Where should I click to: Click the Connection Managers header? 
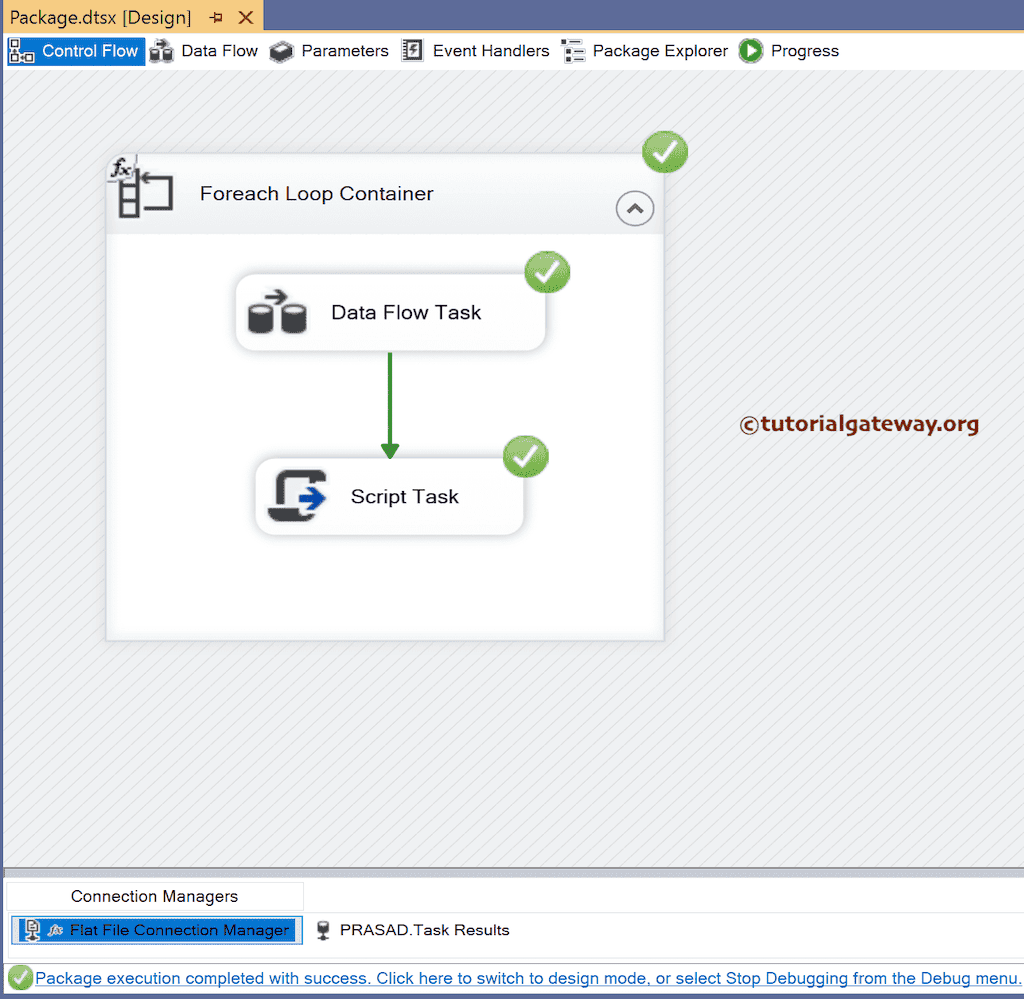click(153, 896)
